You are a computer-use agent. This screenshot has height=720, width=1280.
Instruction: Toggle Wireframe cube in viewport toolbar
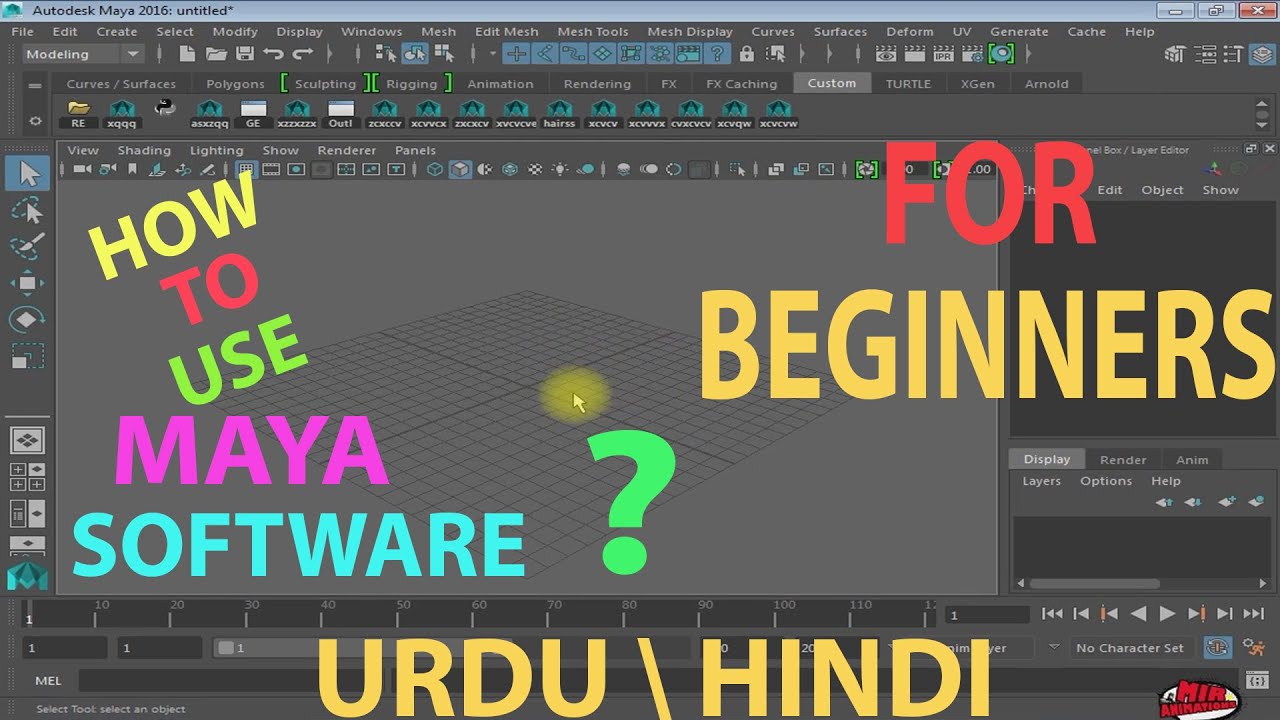click(435, 170)
